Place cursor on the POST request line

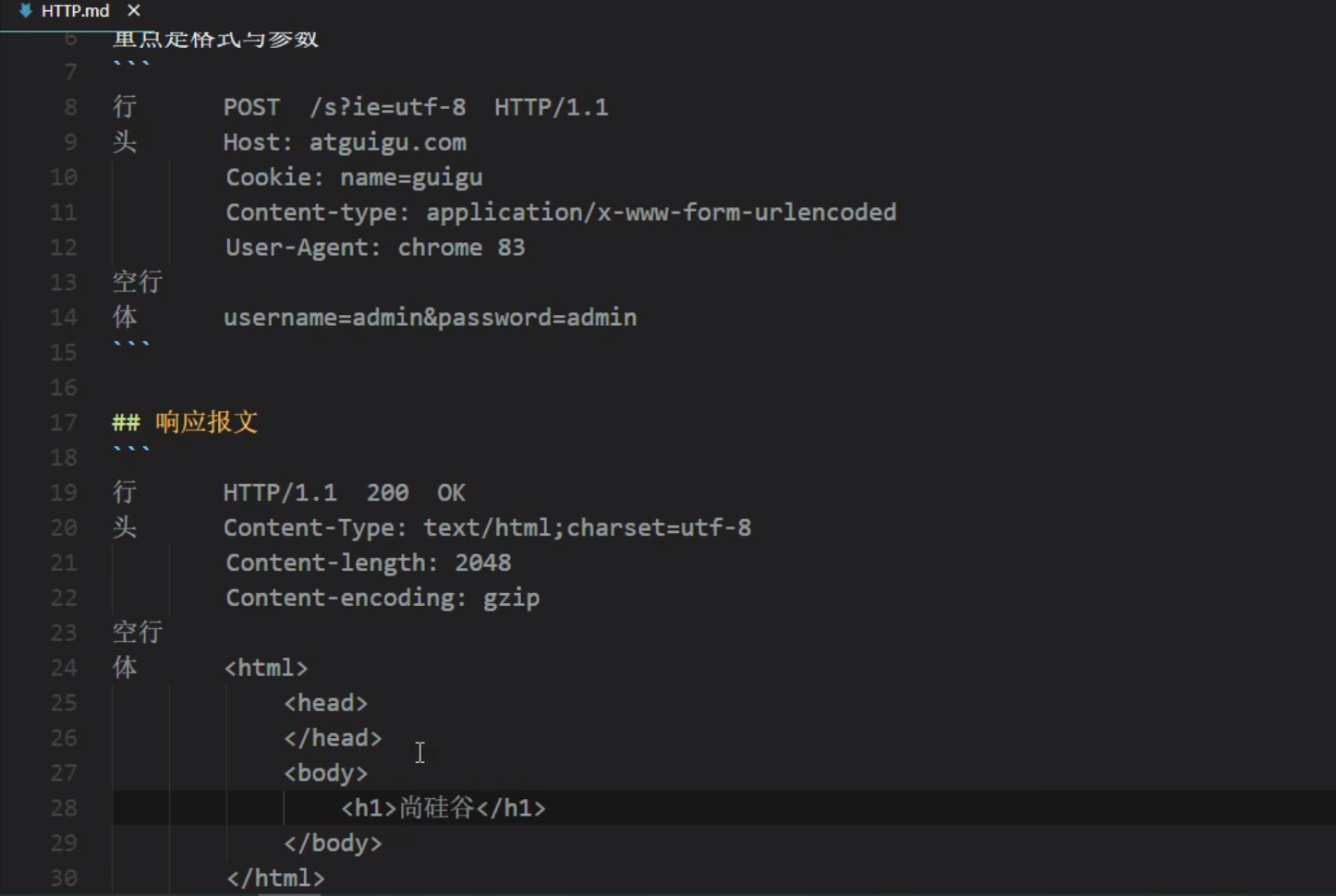[415, 107]
